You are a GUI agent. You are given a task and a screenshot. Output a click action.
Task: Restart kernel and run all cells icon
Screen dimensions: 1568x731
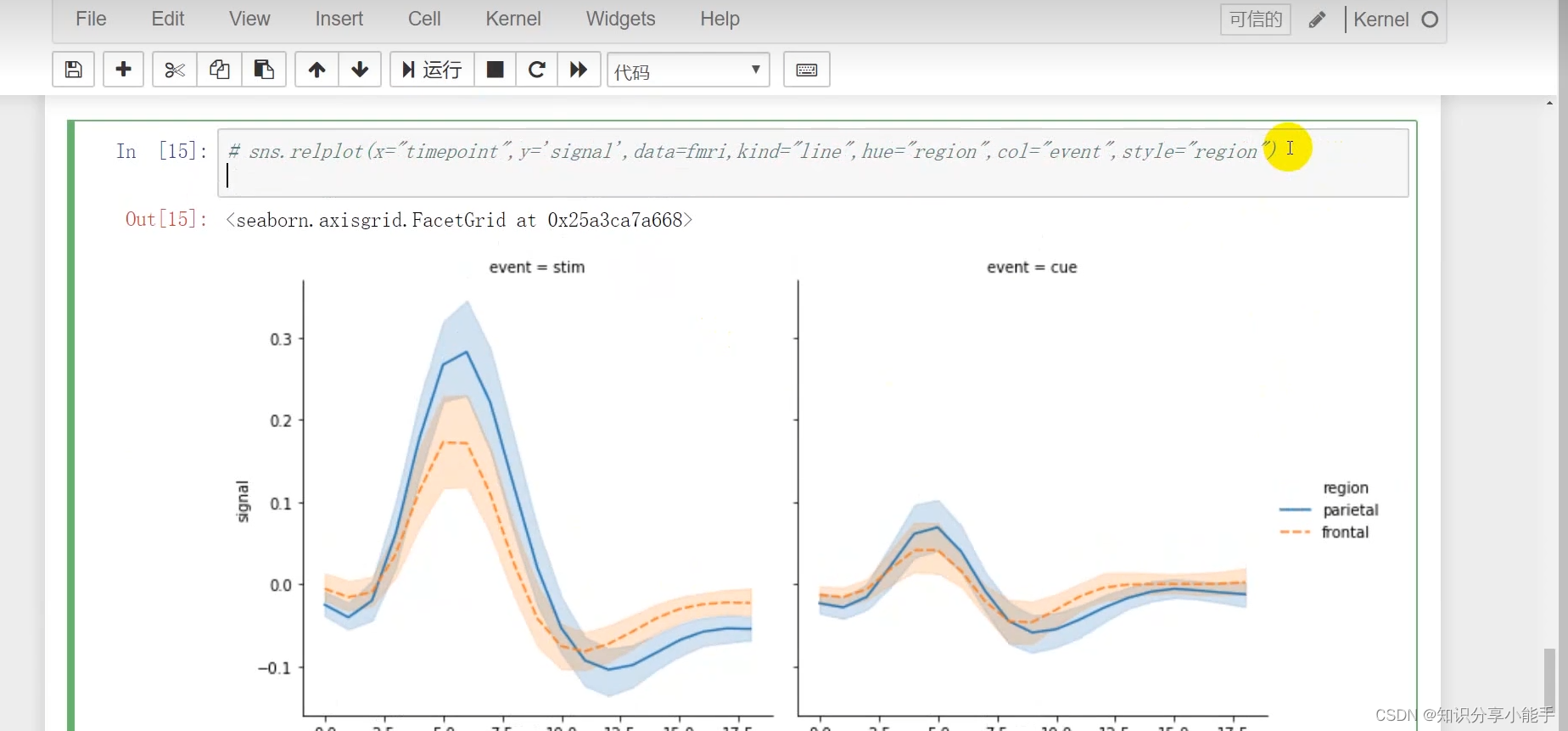[579, 70]
